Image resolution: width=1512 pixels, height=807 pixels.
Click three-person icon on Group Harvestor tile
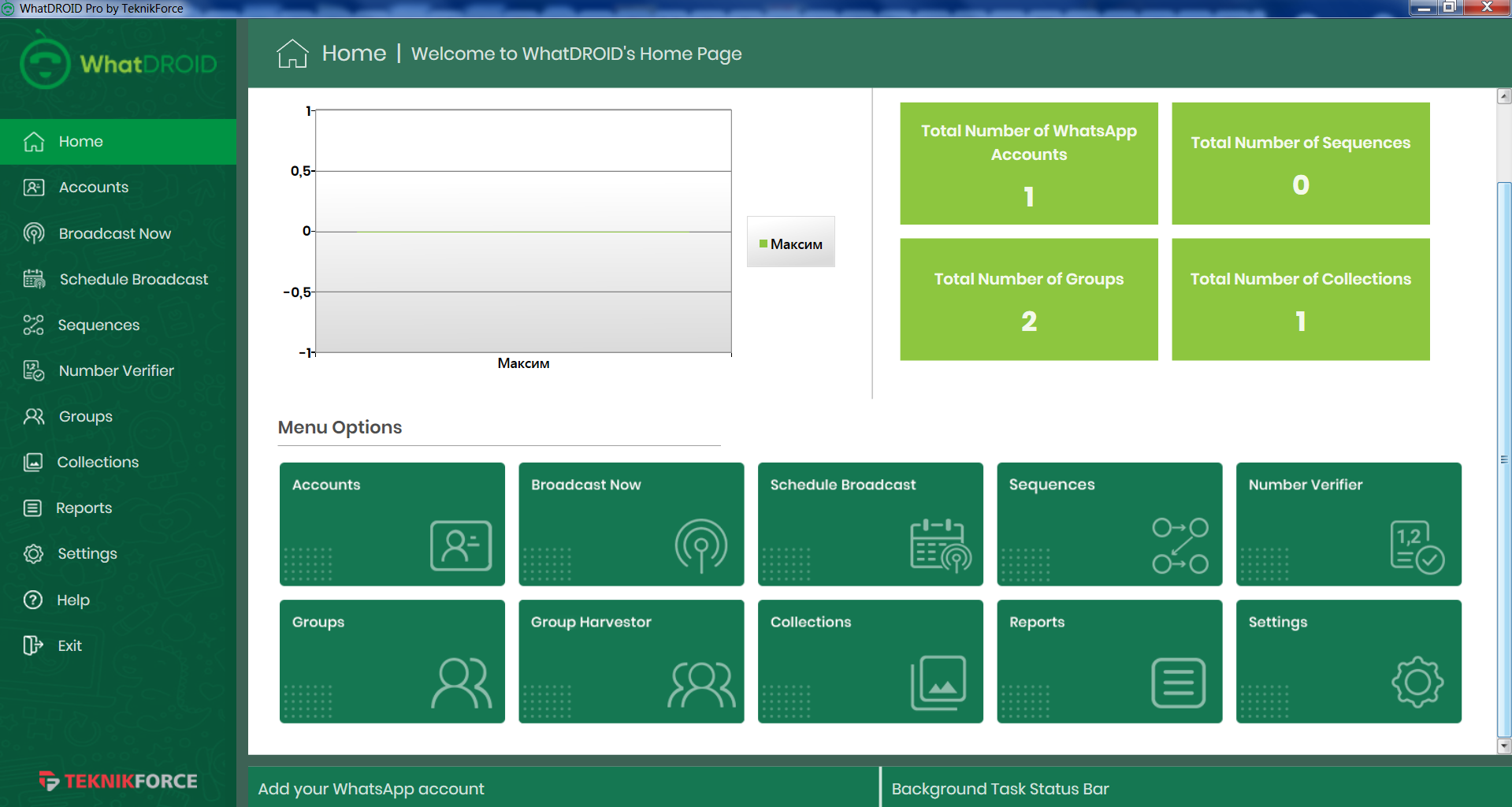[701, 684]
